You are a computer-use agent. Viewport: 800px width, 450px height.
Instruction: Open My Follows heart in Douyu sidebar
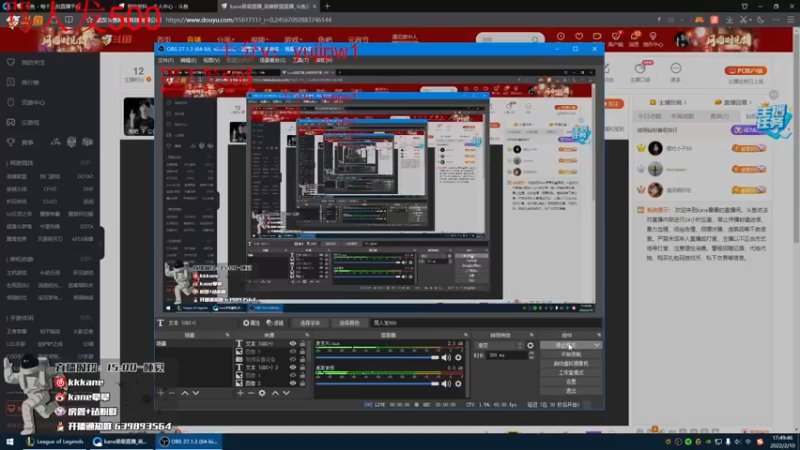click(x=11, y=62)
